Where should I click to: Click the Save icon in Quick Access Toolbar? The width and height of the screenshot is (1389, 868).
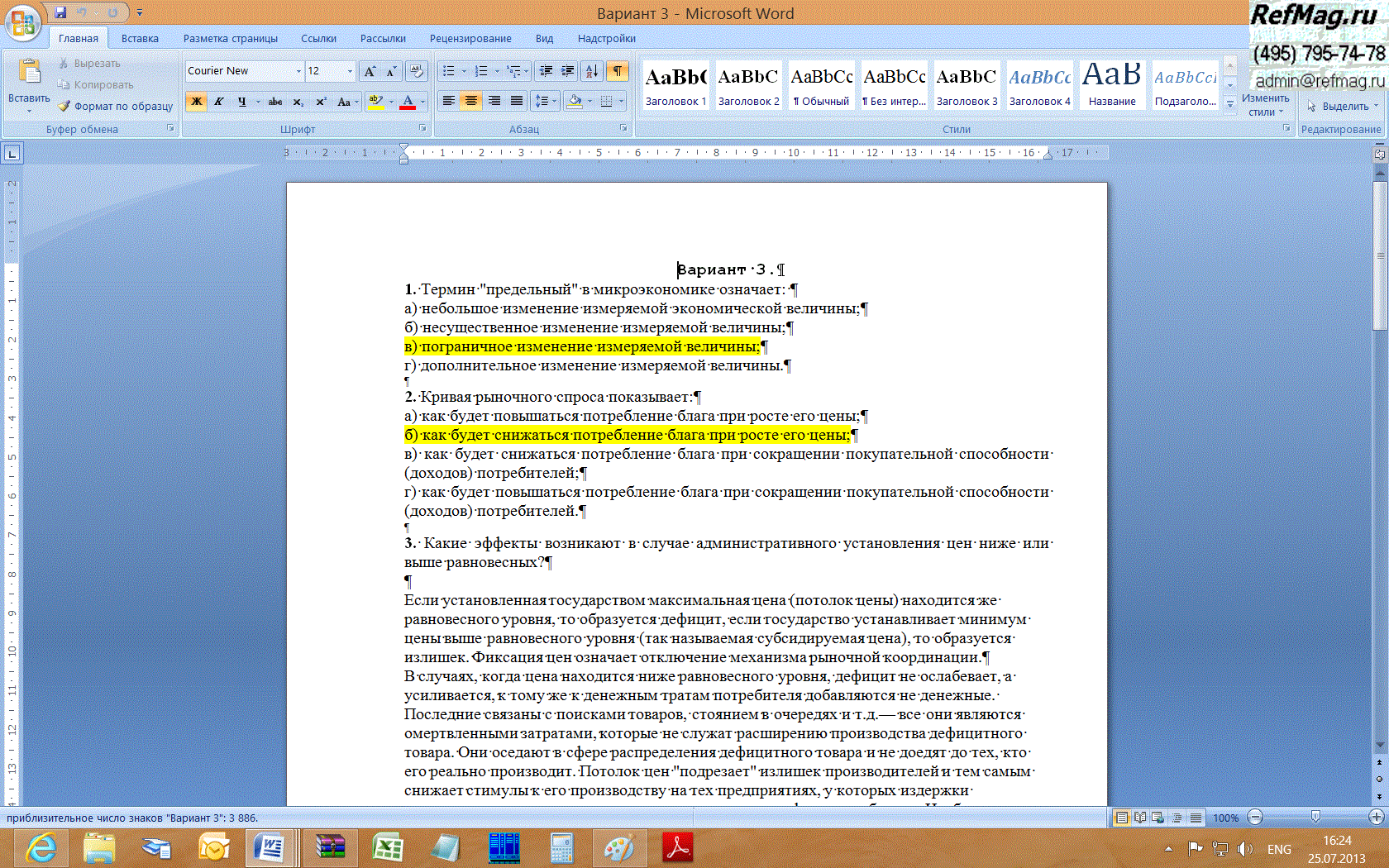click(60, 12)
